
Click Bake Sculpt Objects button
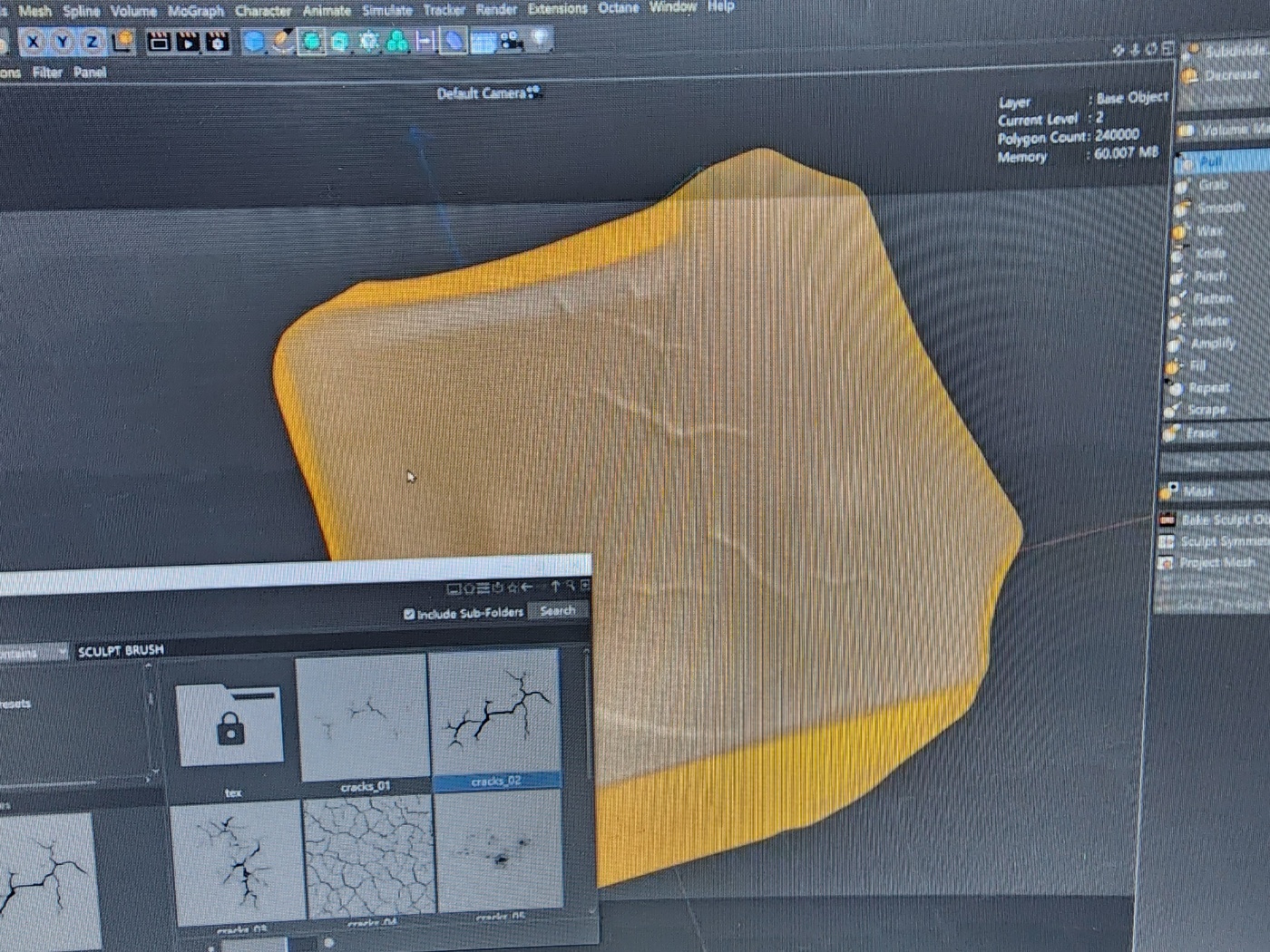tap(1213, 520)
